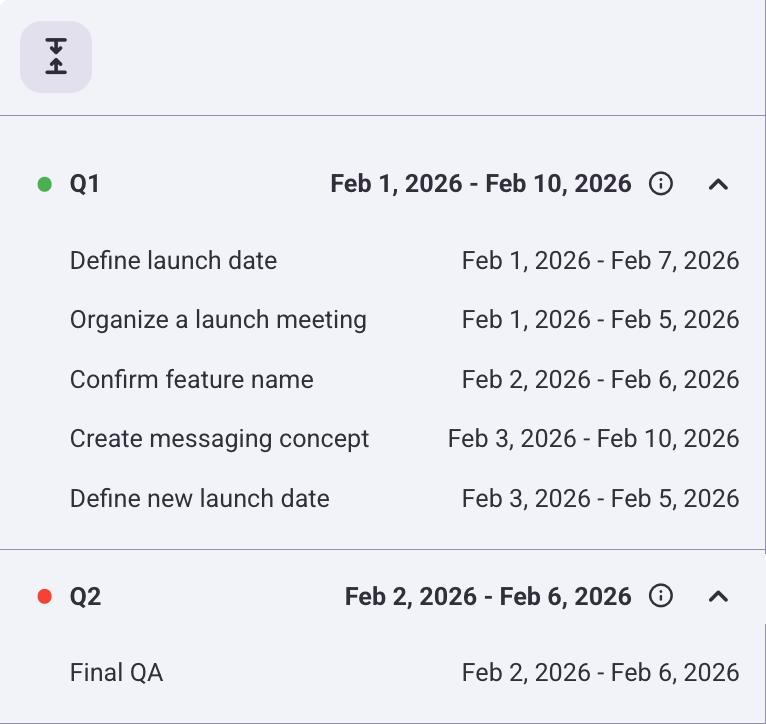The height and width of the screenshot is (724, 766).
Task: Open the Q1 info icon
Action: tap(661, 184)
